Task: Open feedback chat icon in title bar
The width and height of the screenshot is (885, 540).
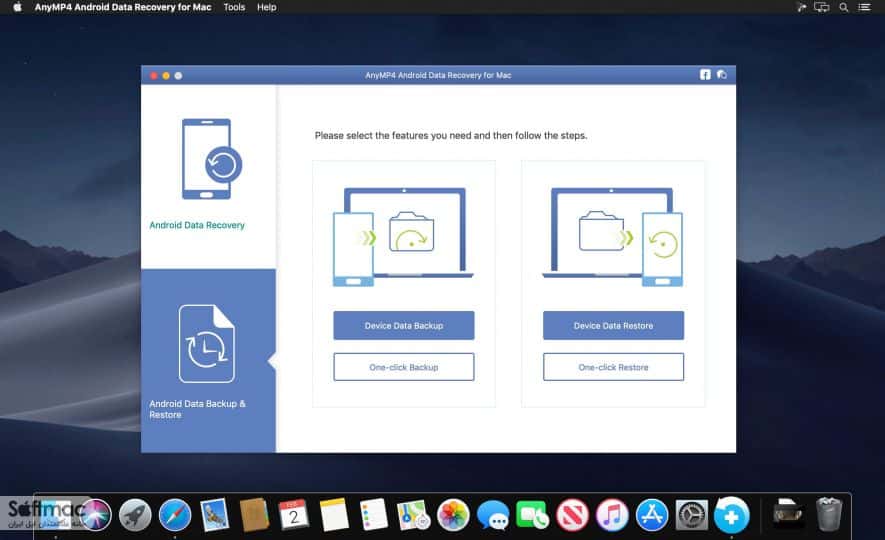Action: click(722, 74)
